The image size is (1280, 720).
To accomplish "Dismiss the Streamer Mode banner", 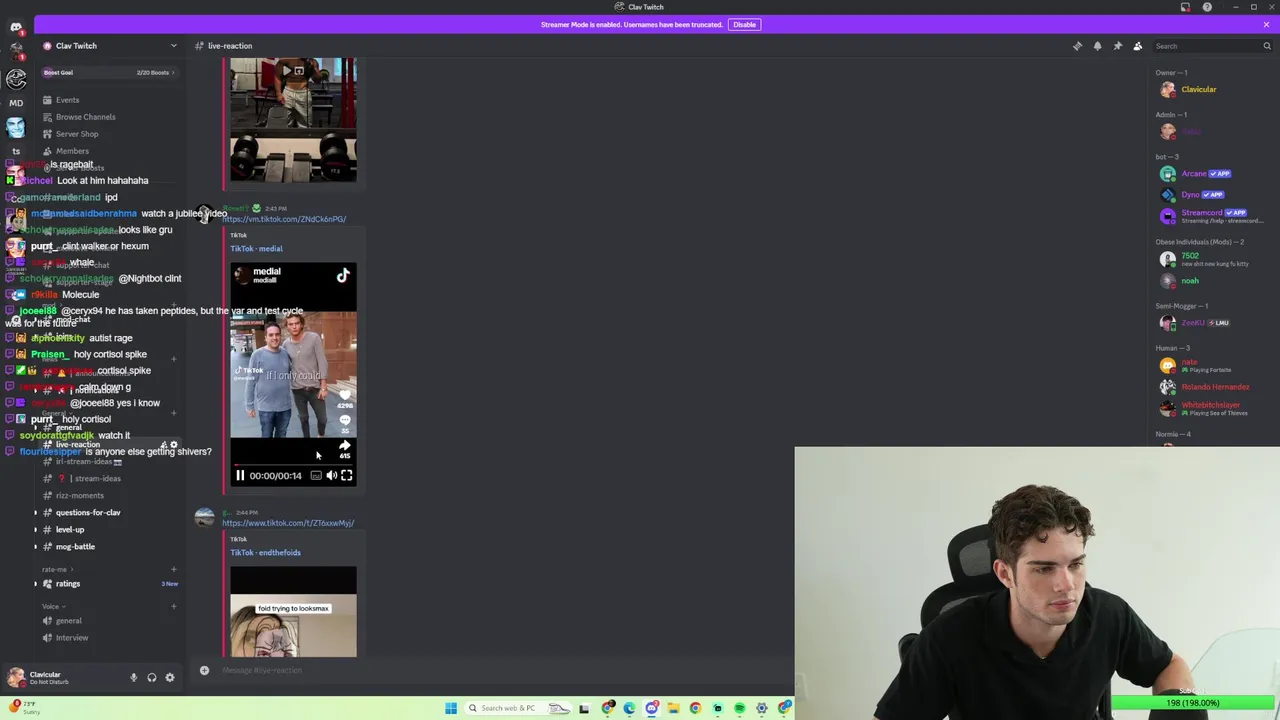I will (x=1266, y=24).
